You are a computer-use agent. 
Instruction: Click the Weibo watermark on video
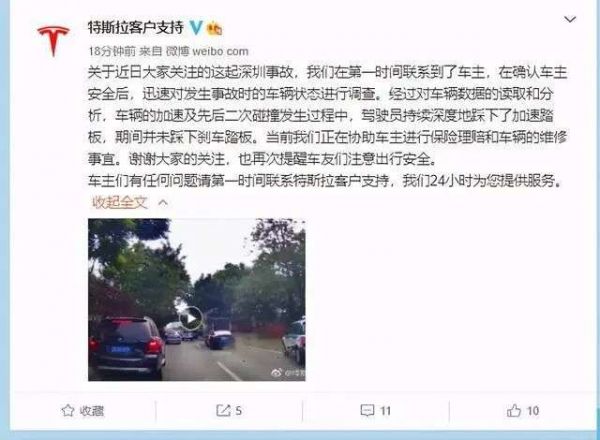[x=288, y=373]
